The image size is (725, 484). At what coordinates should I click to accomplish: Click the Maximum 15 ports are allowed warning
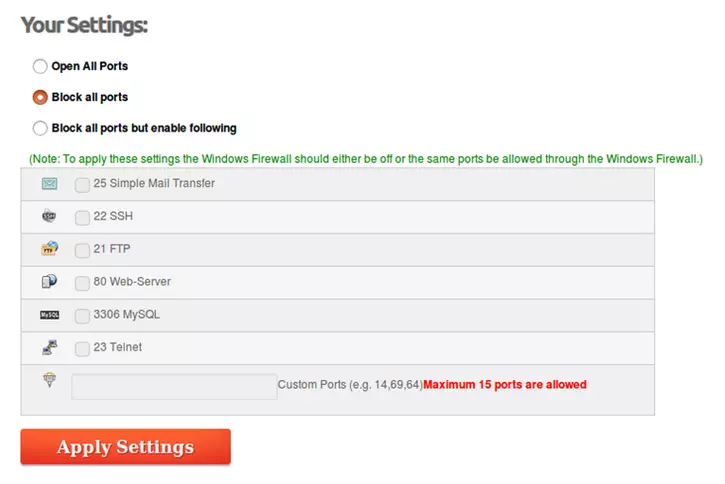coord(505,384)
